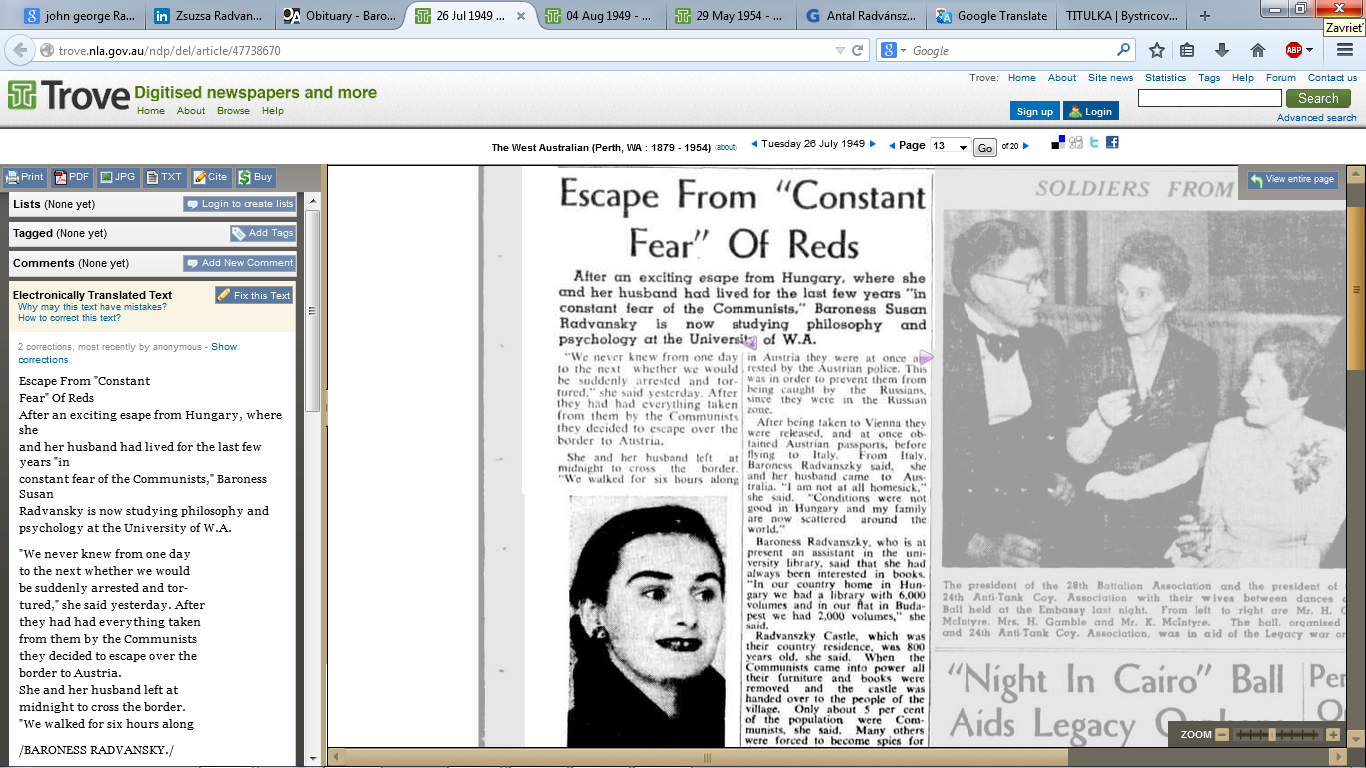Switch to 'Zsuzsa Radvan...' LinkedIn tab

(209, 16)
